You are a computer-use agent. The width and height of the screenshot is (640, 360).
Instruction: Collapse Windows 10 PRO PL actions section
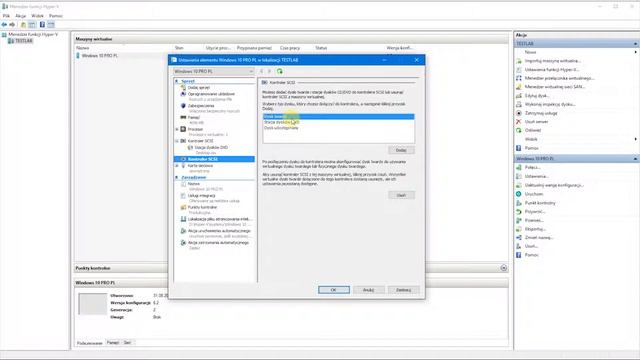tap(635, 159)
